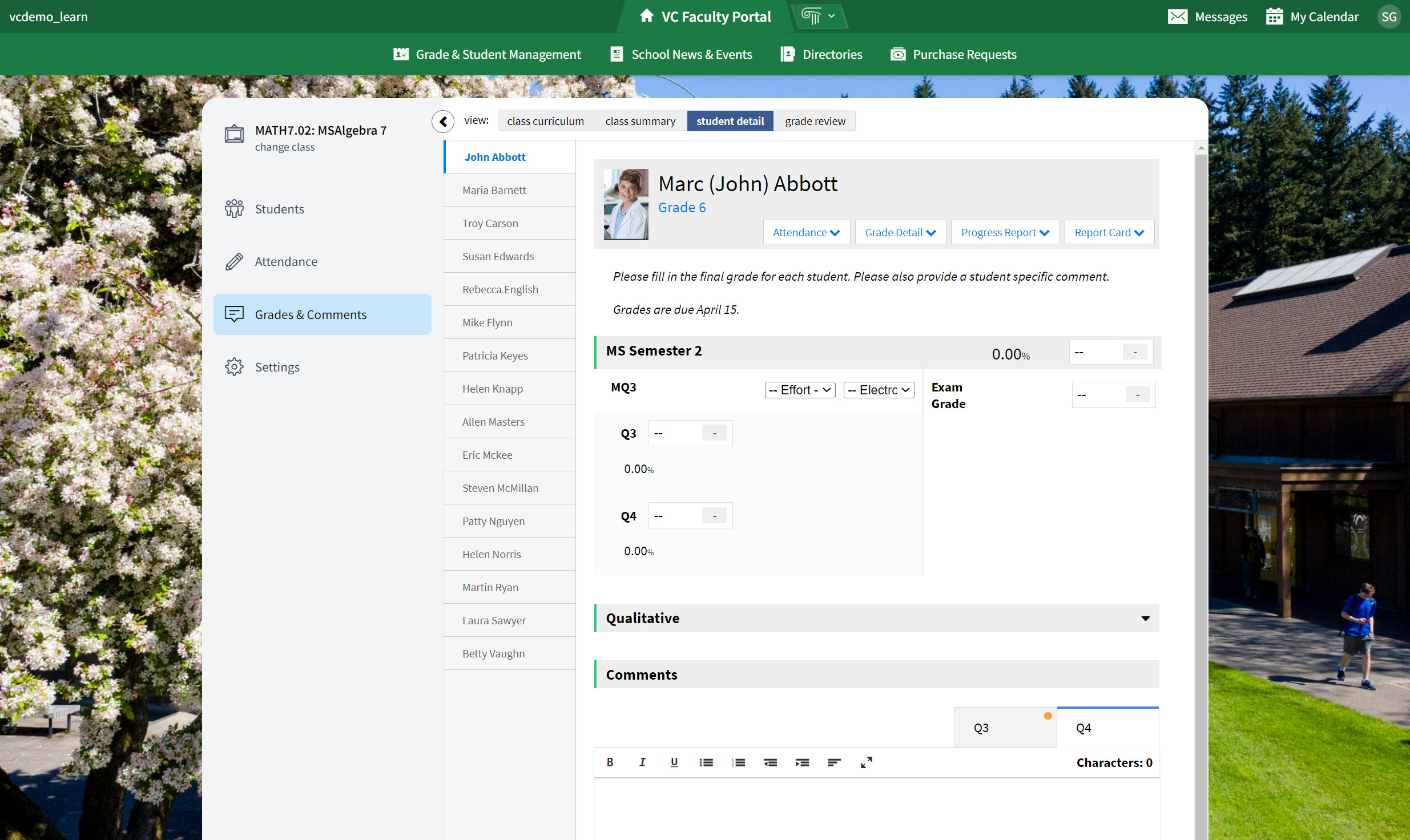The image size is (1410, 840).
Task: Open the Effort dropdown for MQ3
Action: pyautogui.click(x=799, y=390)
